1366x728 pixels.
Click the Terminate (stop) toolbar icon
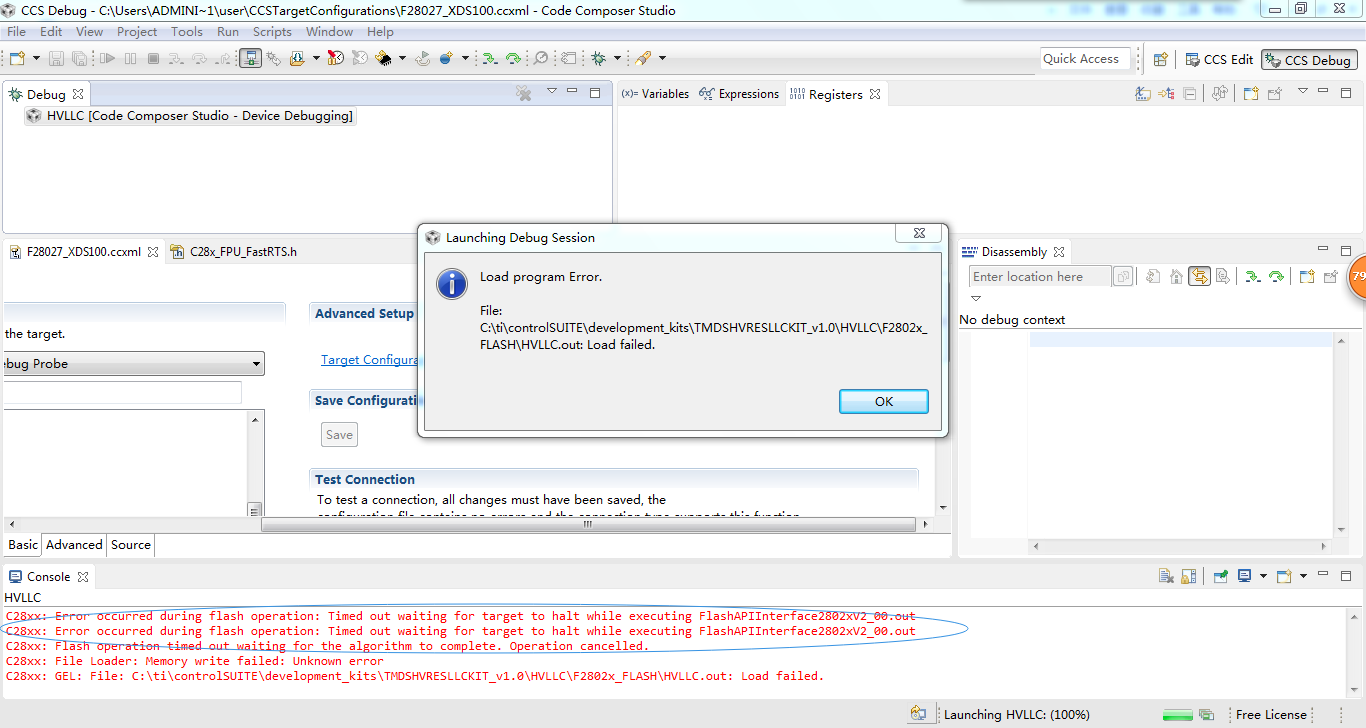pos(153,59)
